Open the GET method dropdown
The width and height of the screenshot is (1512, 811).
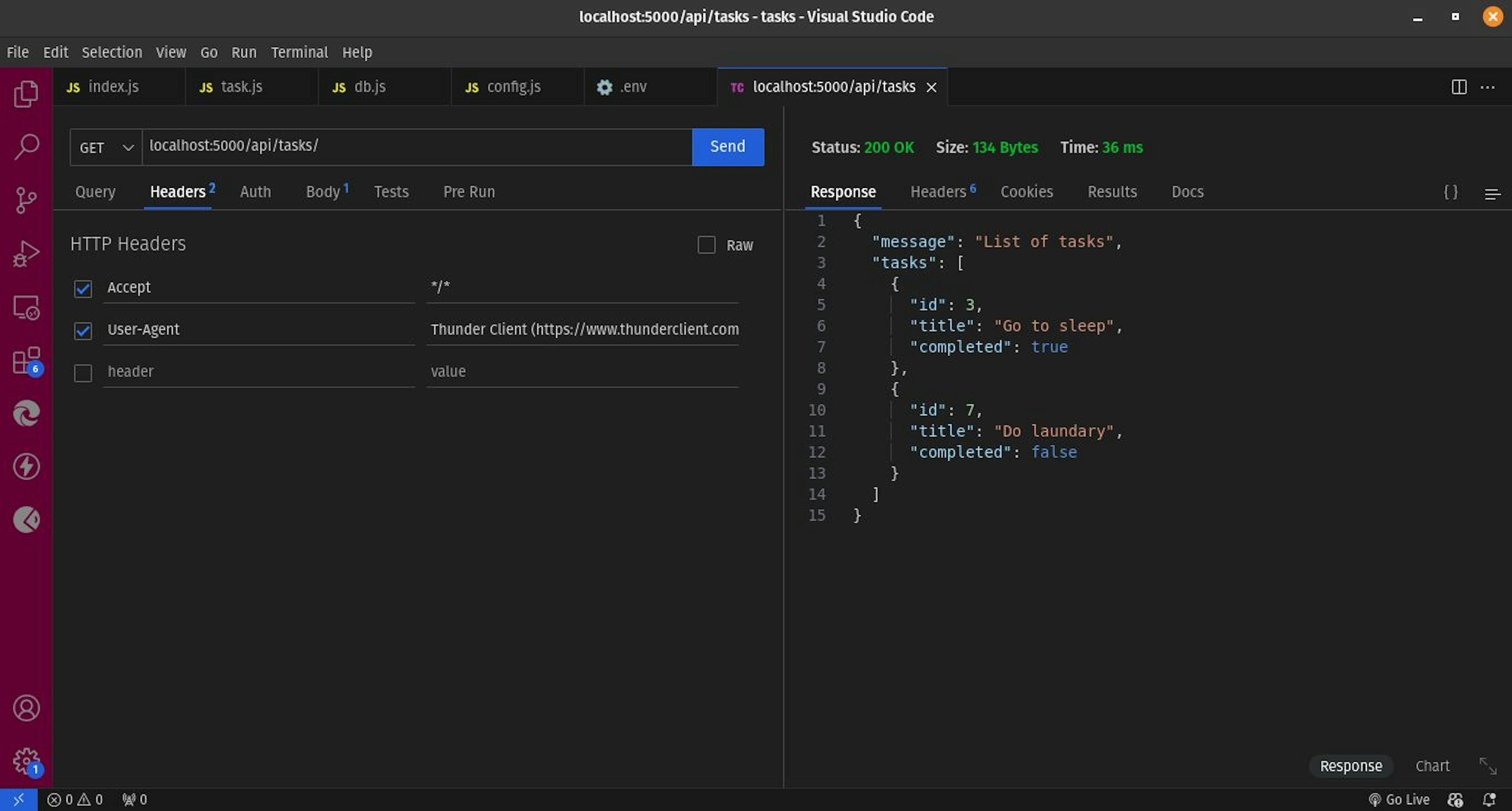pos(106,147)
